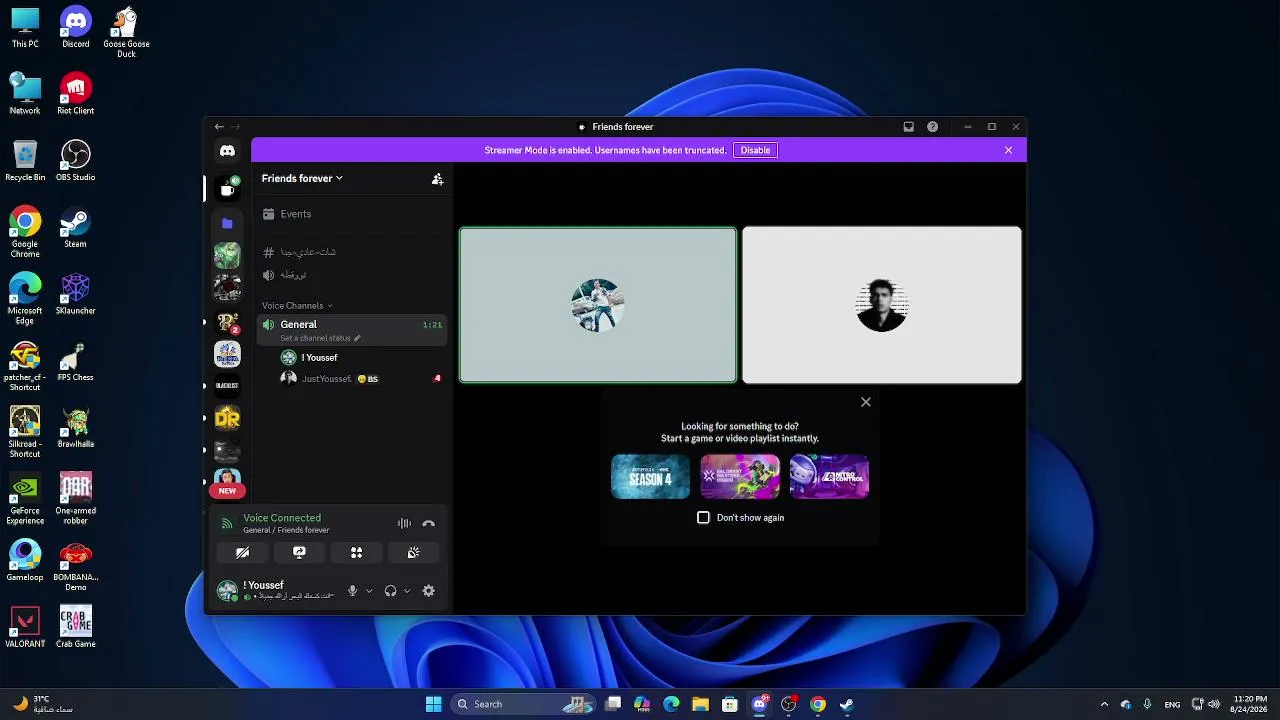Open VALORANT desktop shortcut
The image size is (1280, 720).
pyautogui.click(x=25, y=627)
